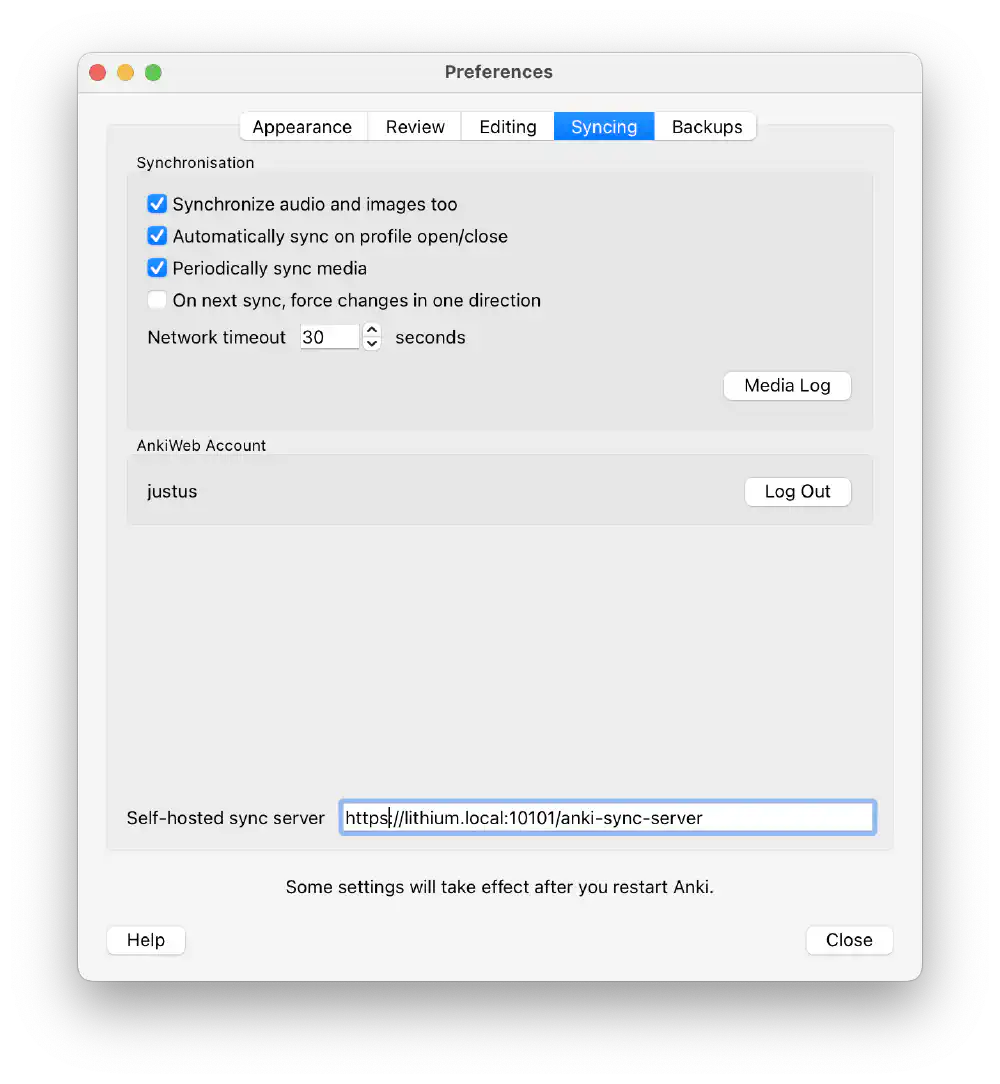This screenshot has width=1000, height=1084.
Task: Minimize the Preferences window
Action: pyautogui.click(x=125, y=72)
